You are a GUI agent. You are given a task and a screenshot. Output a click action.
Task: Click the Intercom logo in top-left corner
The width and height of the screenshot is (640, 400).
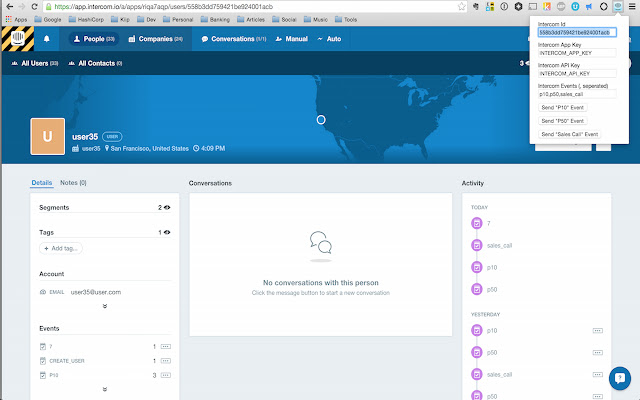pos(17,39)
